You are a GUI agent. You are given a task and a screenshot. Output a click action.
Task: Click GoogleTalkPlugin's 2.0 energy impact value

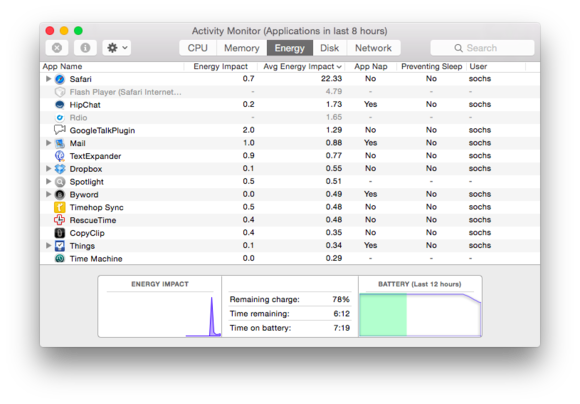[x=249, y=130]
